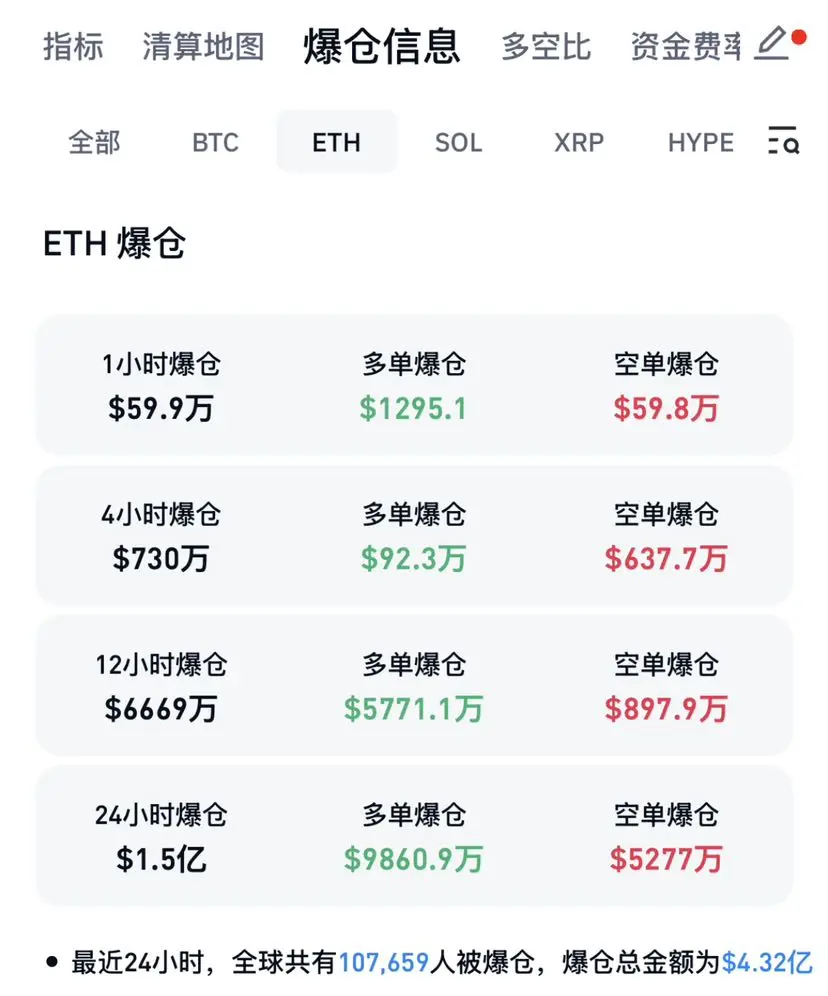
Task: Select the ETH coin filter
Action: coord(337,142)
